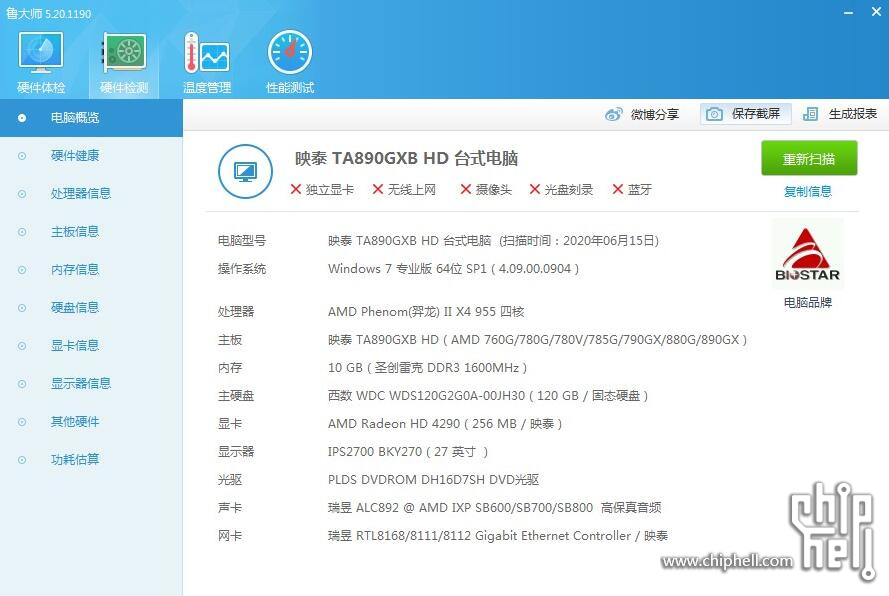Click the 10 GB DDR3 1600MHz memory value
This screenshot has height=596, width=889.
pyautogui.click(x=427, y=368)
